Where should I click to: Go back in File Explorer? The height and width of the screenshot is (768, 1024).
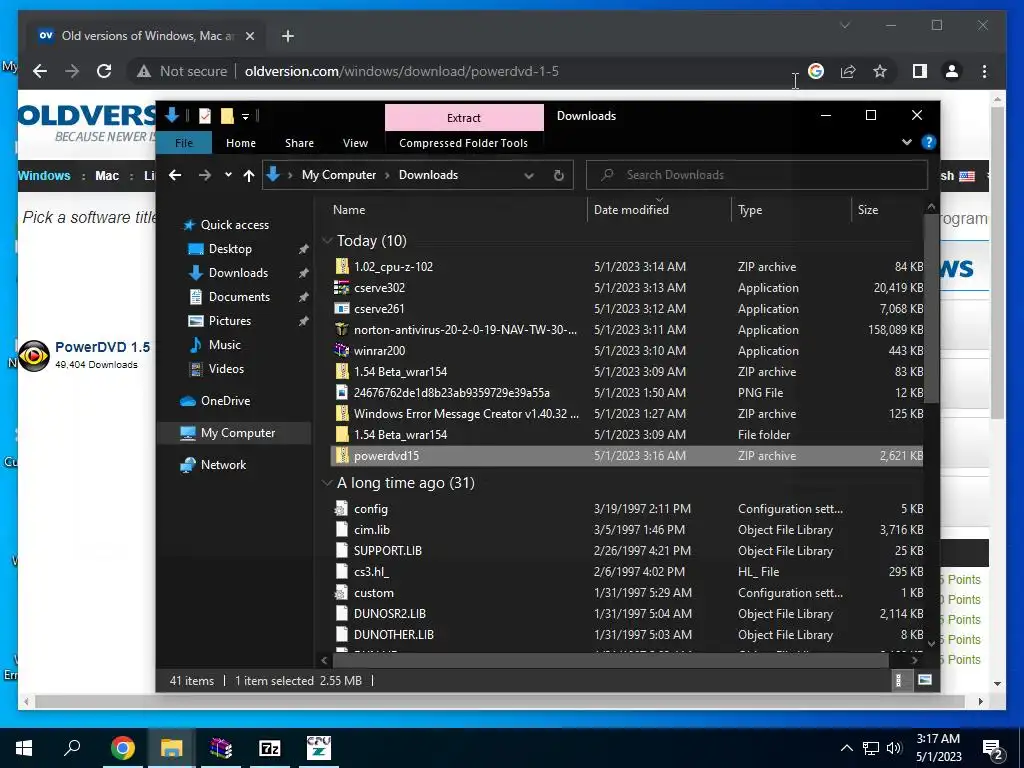pyautogui.click(x=174, y=175)
